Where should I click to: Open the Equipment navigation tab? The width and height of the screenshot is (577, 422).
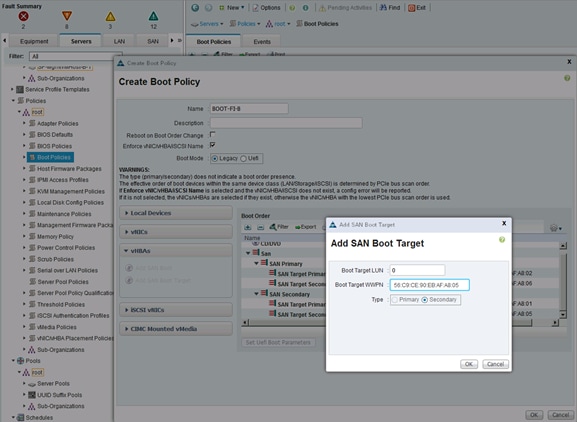pyautogui.click(x=34, y=41)
